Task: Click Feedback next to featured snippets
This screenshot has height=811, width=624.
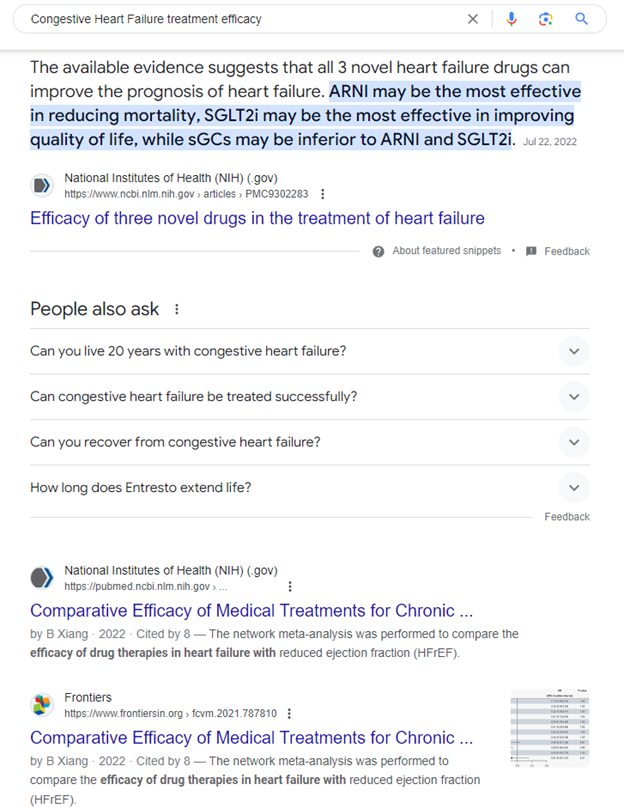Action: pos(566,251)
